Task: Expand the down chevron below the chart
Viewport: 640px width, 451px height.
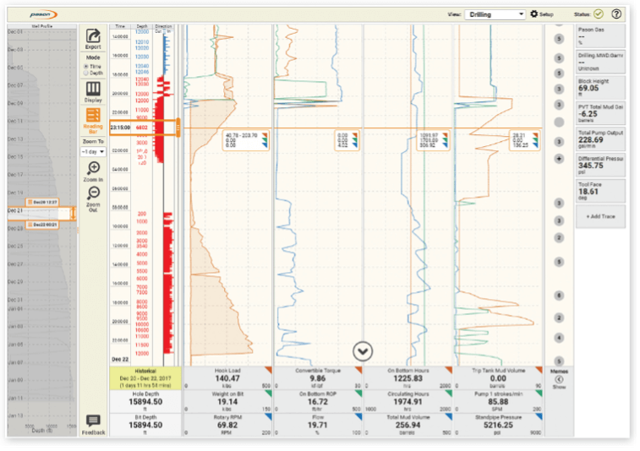Action: [362, 350]
